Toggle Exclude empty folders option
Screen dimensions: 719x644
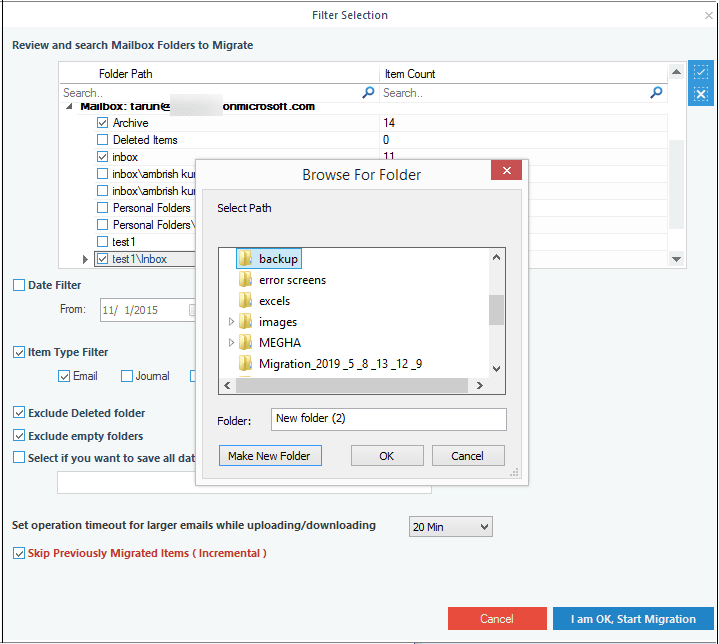19,435
